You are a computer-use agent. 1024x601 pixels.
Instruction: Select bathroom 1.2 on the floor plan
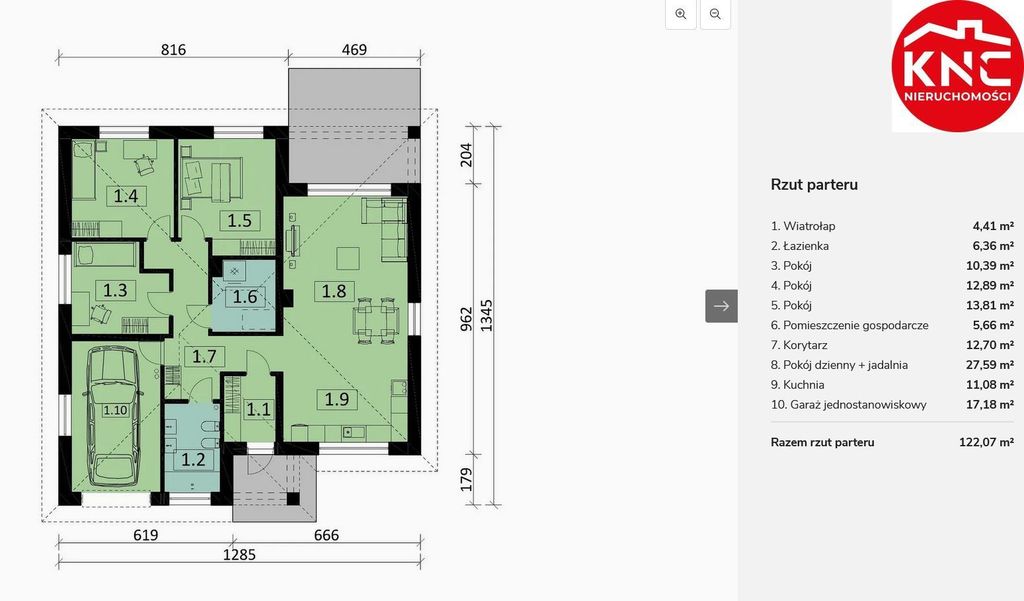tap(192, 460)
